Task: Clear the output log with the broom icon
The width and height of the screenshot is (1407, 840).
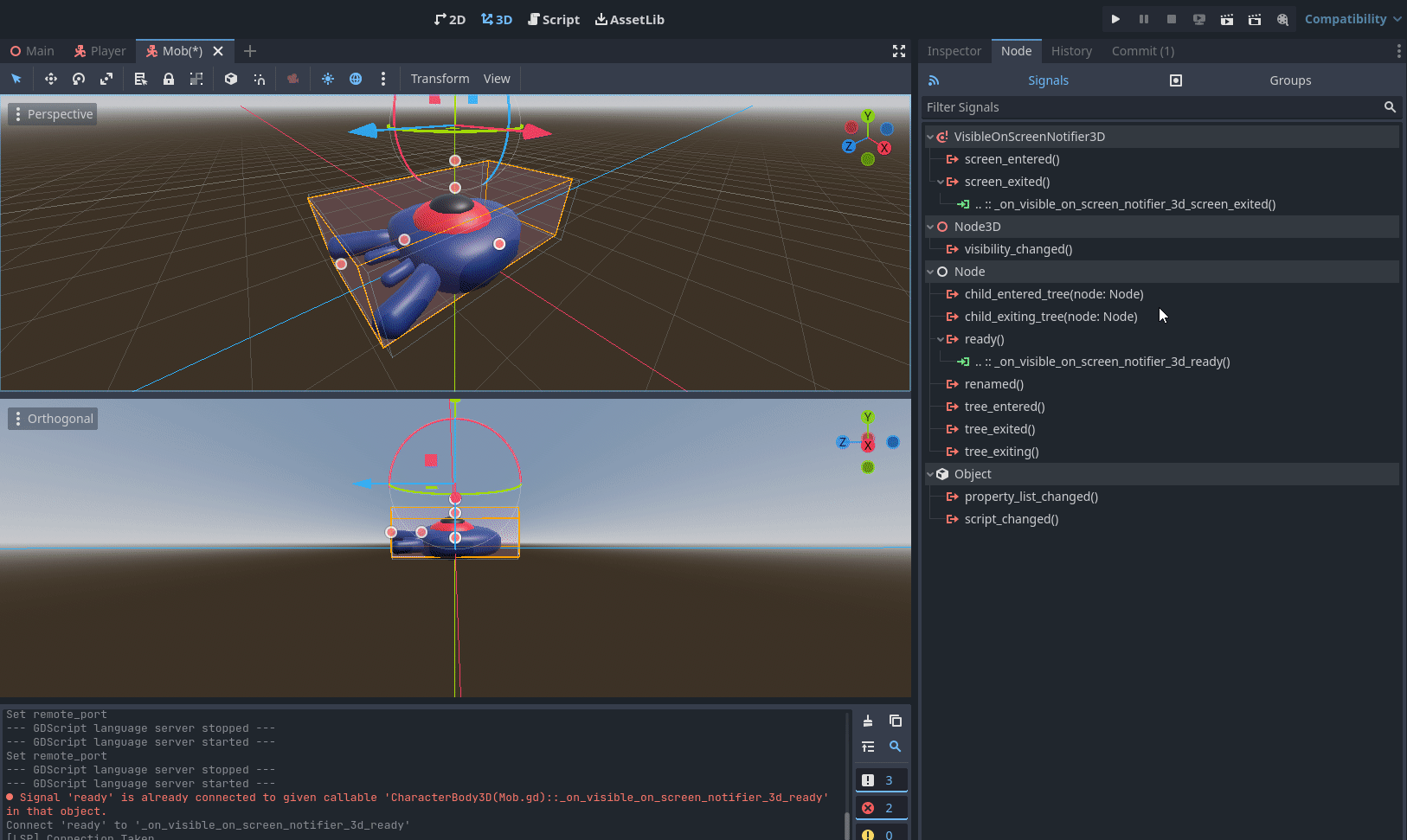Action: click(x=868, y=721)
